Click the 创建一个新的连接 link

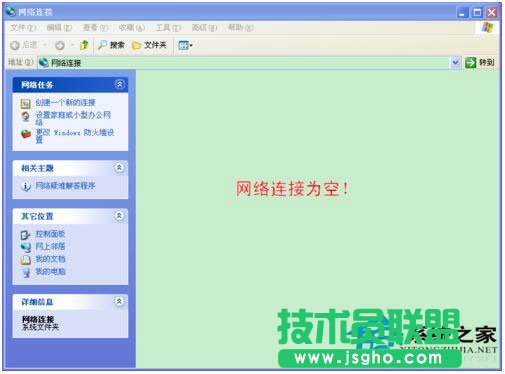65,103
